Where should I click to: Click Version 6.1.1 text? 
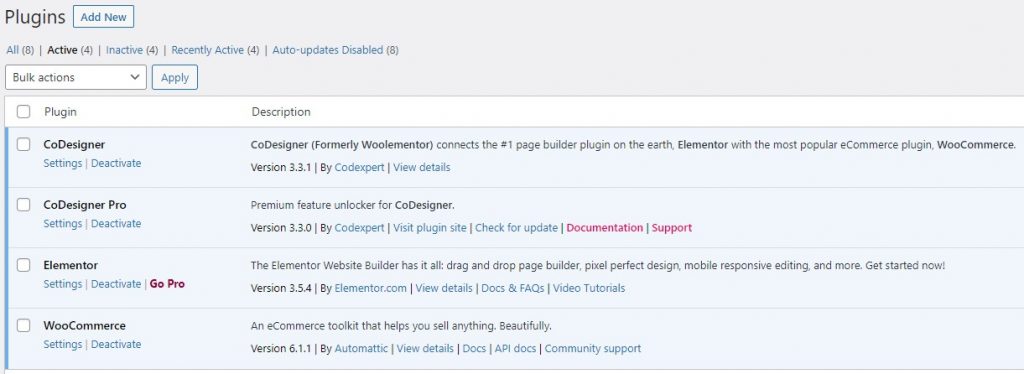(281, 349)
